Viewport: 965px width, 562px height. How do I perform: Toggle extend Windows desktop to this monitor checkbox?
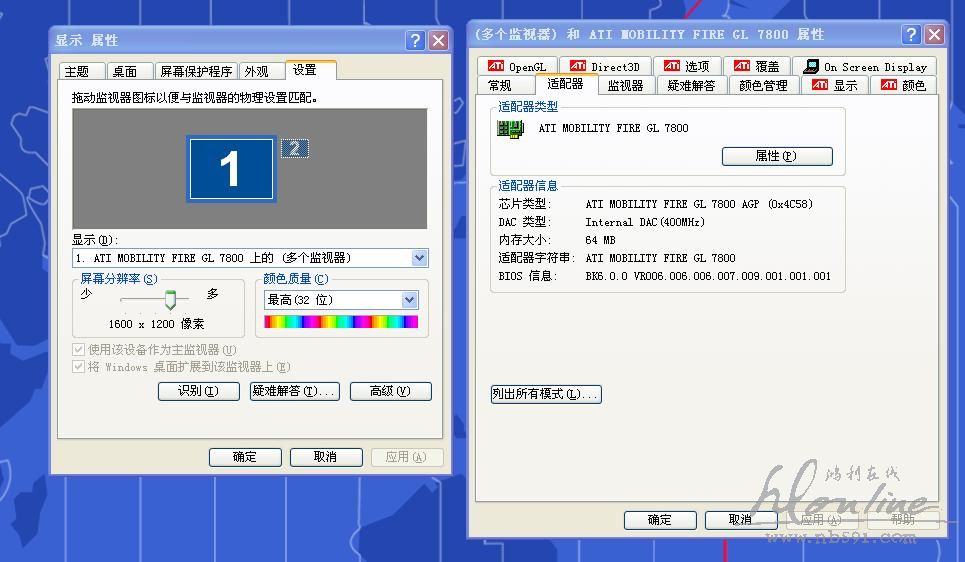79,367
